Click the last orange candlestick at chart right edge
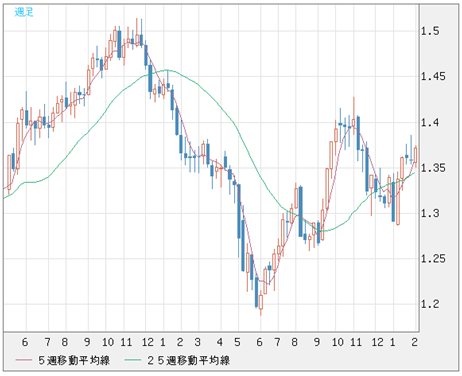This screenshot has height=376, width=462. click(416, 155)
